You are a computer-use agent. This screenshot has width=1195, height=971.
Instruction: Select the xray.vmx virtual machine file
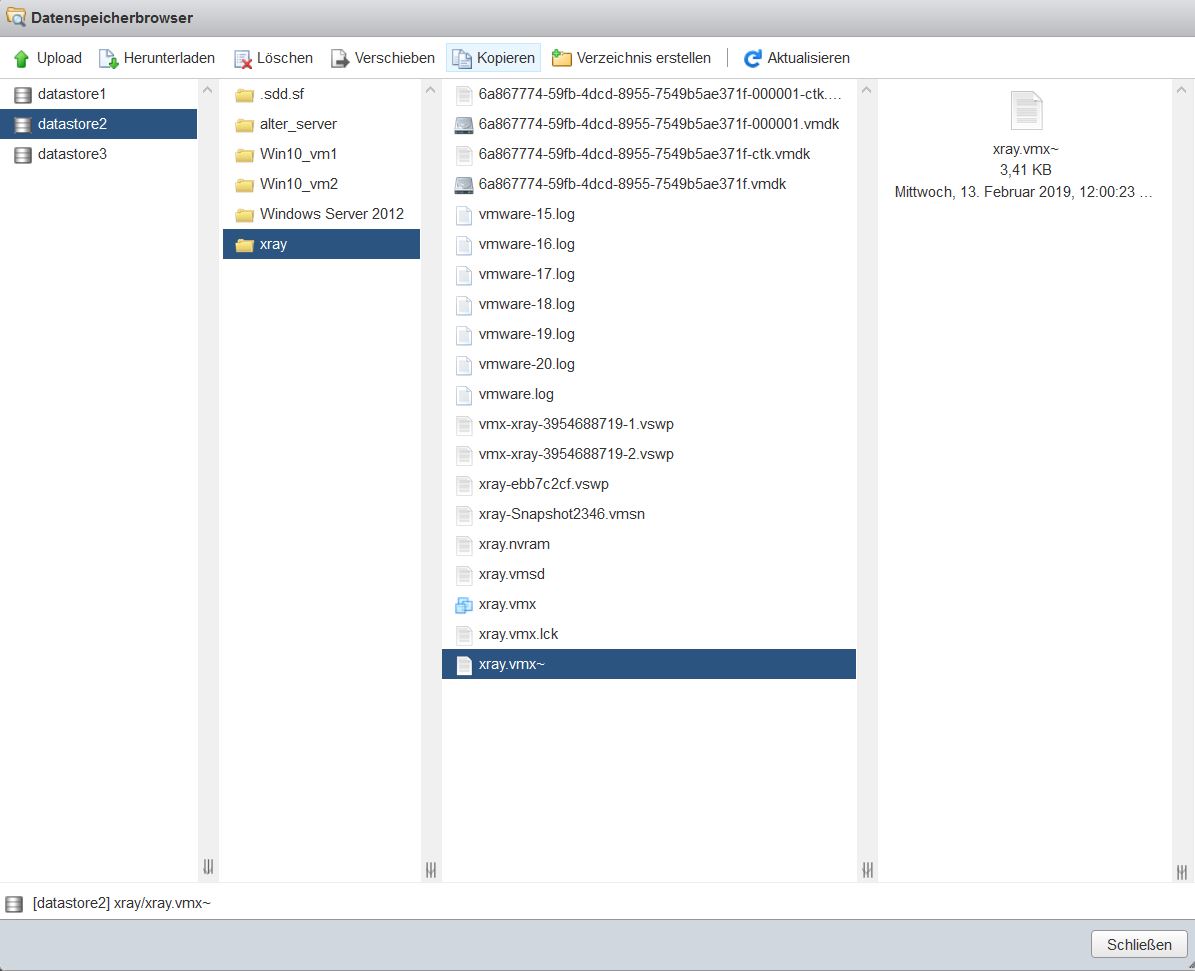point(507,604)
